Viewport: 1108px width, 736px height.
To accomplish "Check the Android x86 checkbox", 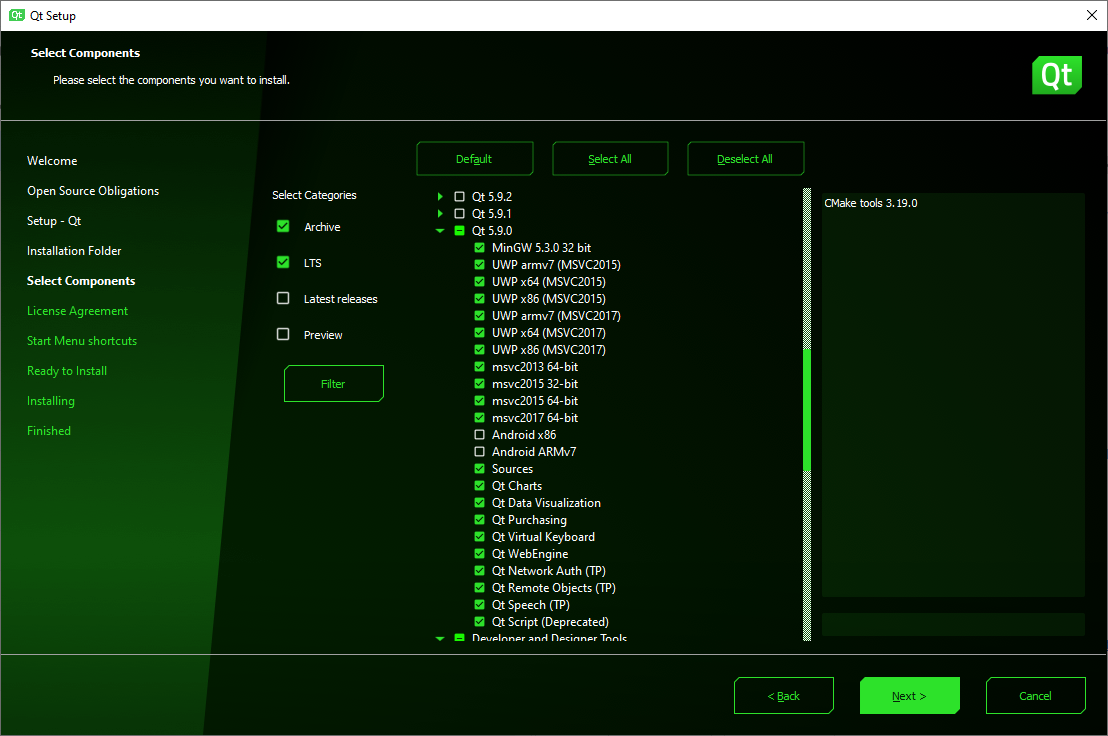I will 479,434.
